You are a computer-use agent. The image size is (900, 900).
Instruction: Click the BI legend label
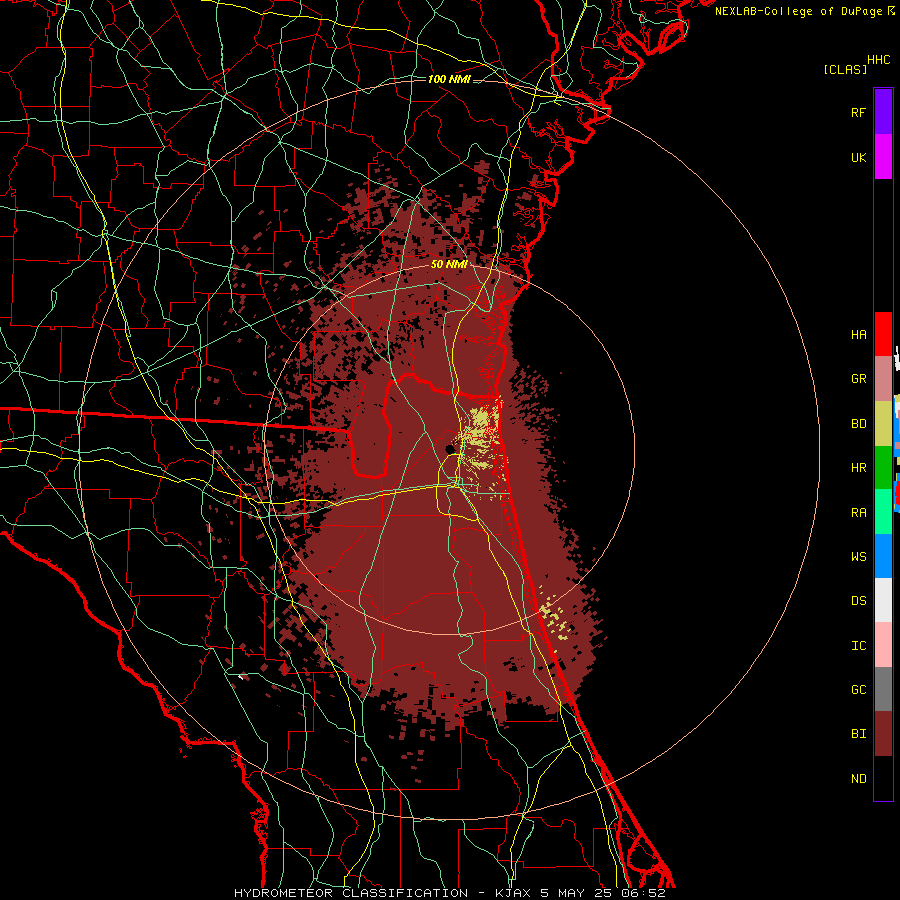[x=858, y=734]
